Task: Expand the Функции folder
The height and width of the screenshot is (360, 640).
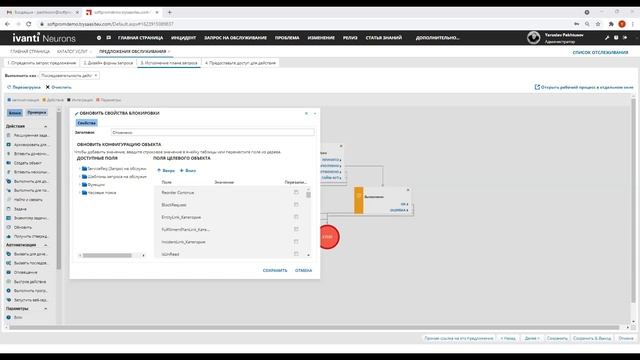Action: (80, 184)
